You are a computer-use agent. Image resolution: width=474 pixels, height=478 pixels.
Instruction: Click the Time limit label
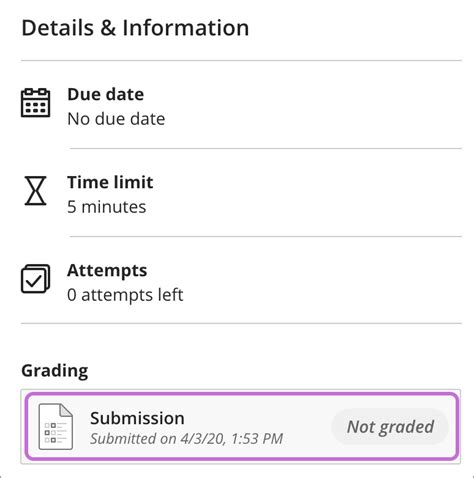[110, 182]
